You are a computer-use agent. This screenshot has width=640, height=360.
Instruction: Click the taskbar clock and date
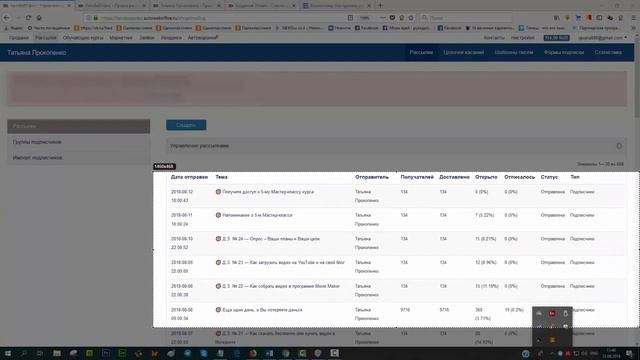coord(611,353)
